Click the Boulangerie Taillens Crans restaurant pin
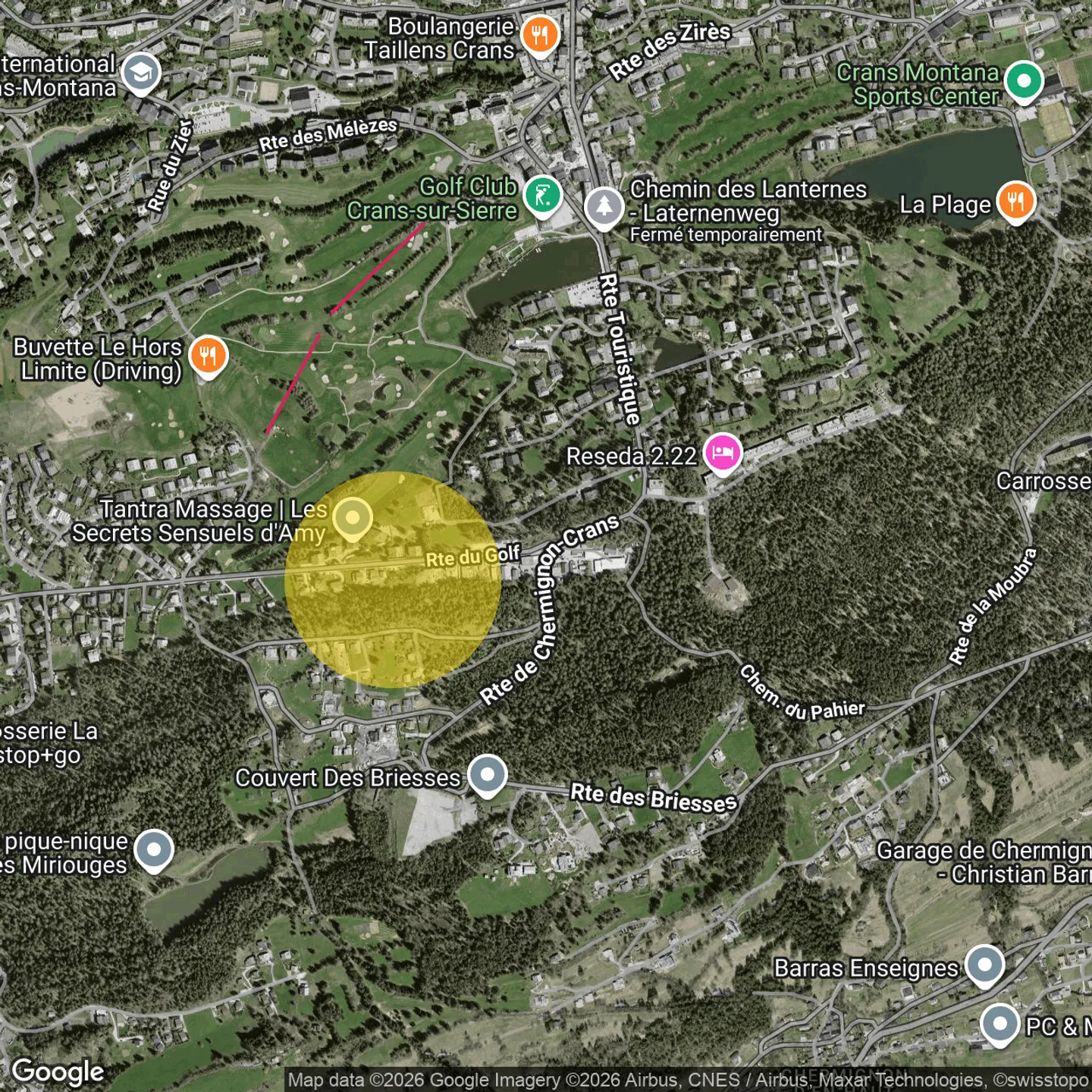1092x1092 pixels. coord(540,36)
